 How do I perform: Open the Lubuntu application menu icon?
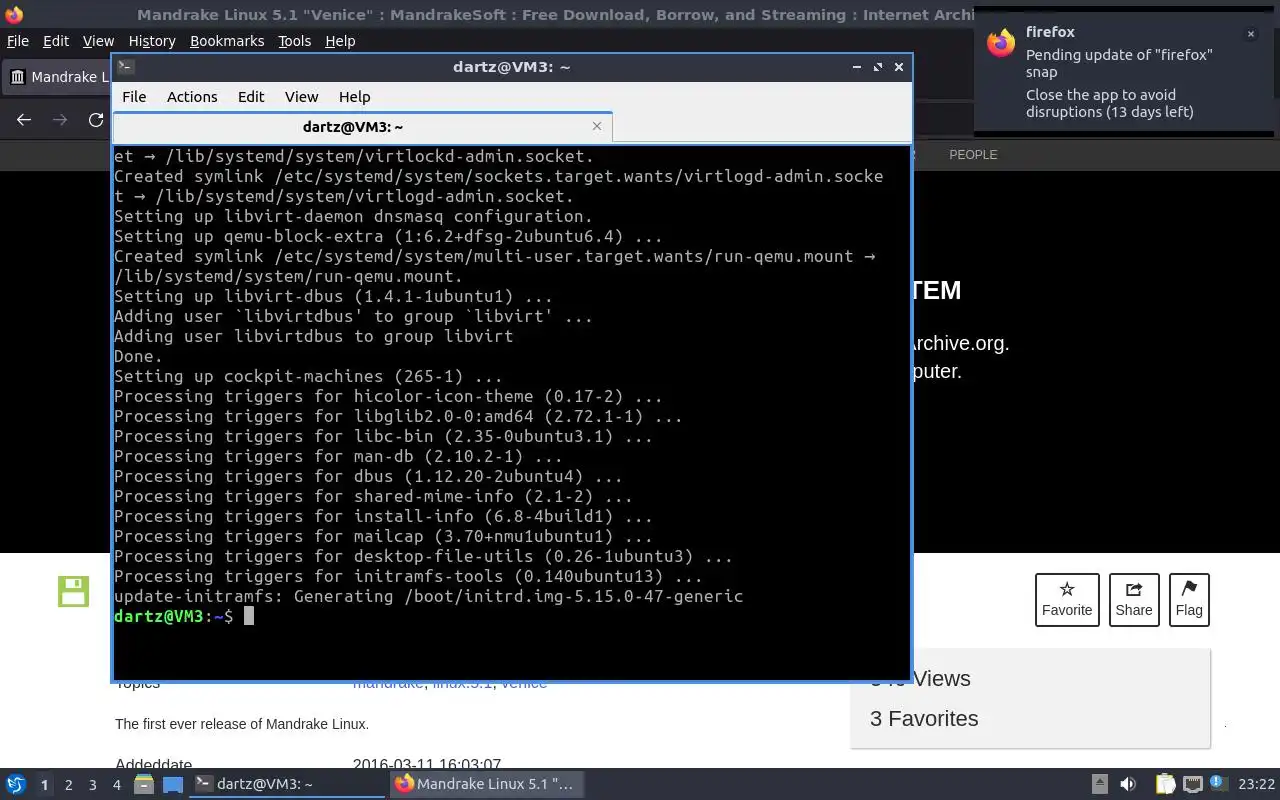[x=15, y=784]
